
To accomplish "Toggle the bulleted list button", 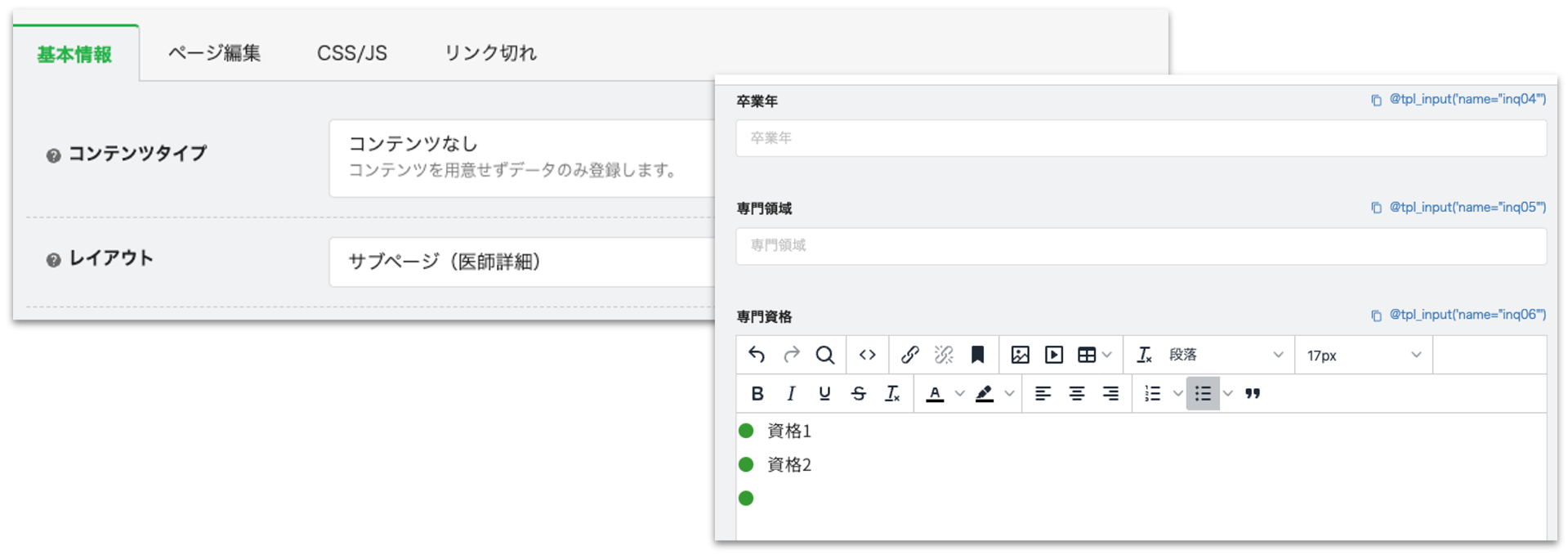I will (x=1203, y=394).
